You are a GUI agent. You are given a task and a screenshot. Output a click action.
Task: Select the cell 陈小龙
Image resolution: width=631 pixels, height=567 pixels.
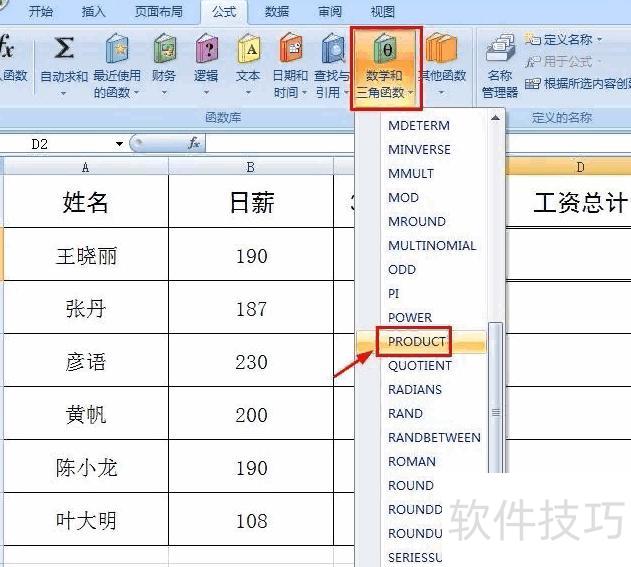[x=86, y=467]
